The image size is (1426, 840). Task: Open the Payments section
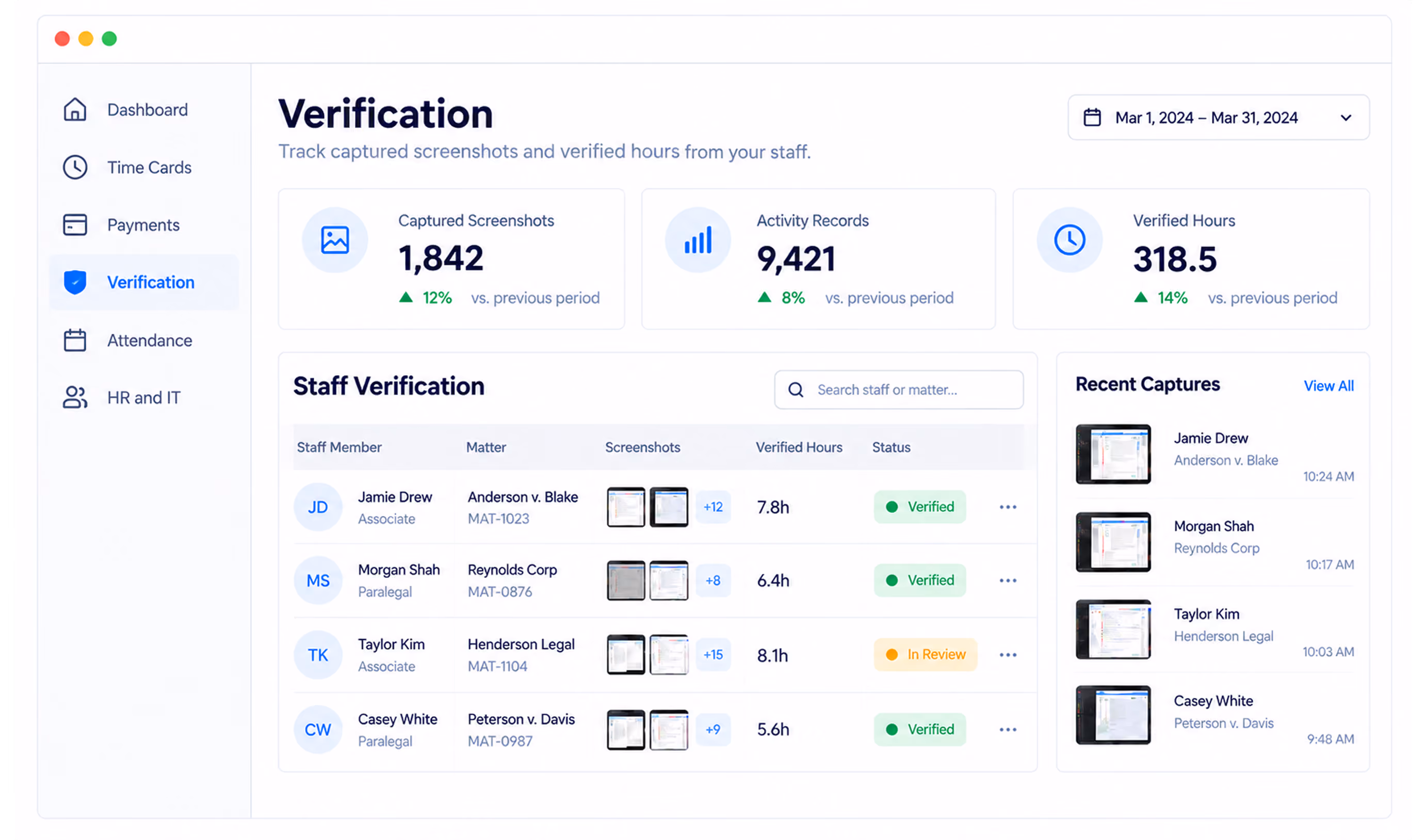(x=144, y=225)
